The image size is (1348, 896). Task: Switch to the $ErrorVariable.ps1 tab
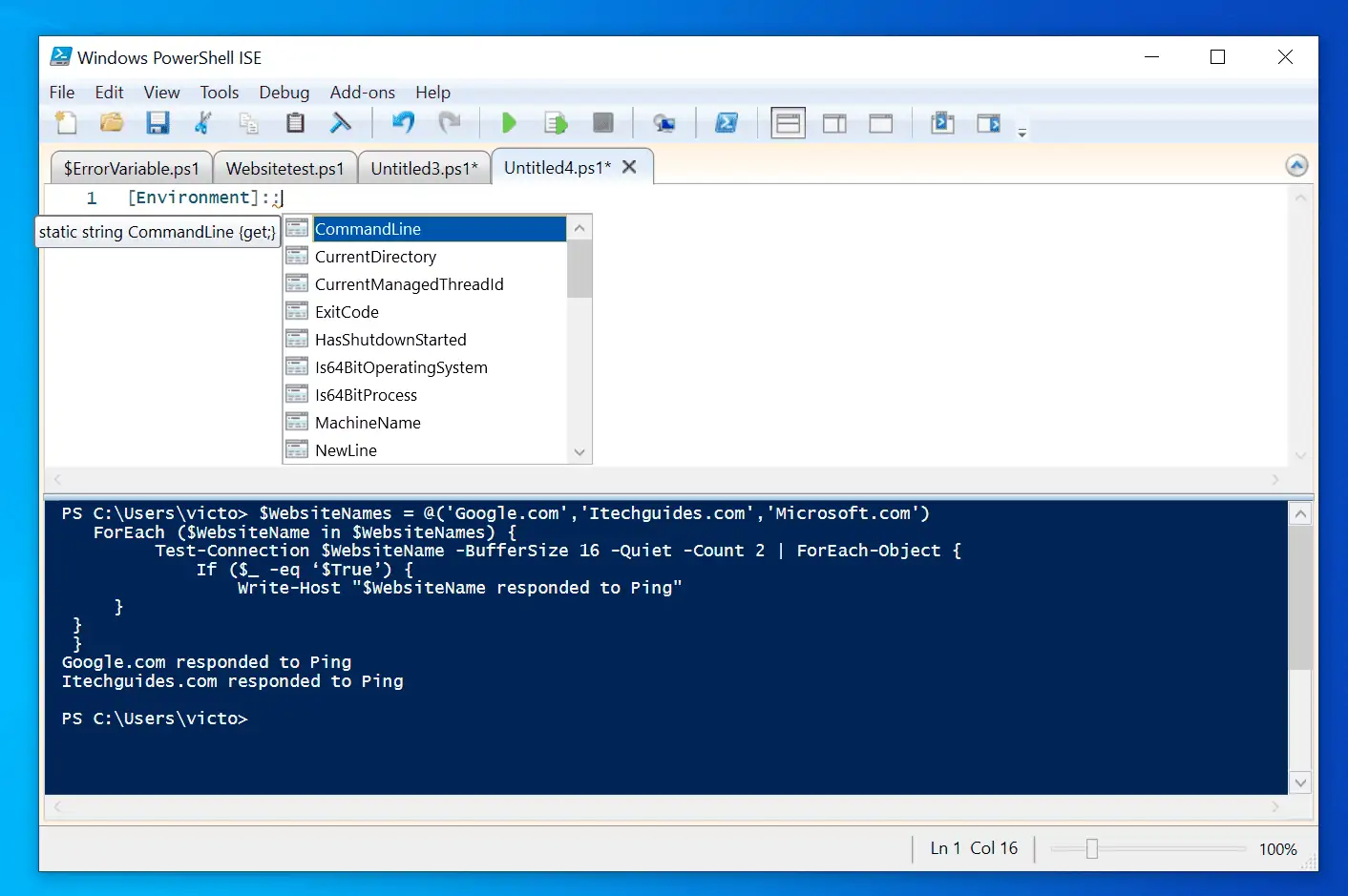pyautogui.click(x=131, y=168)
